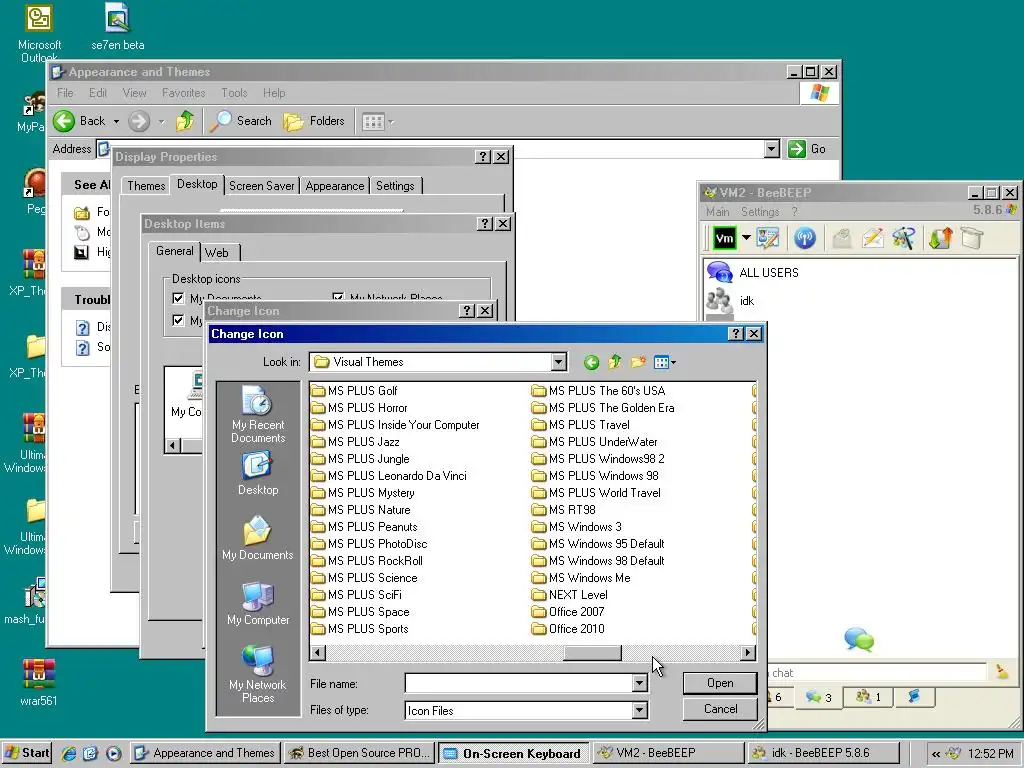Image resolution: width=1024 pixels, height=768 pixels.
Task: Click the horizontal scrollbar thumb in file list
Action: (x=592, y=652)
